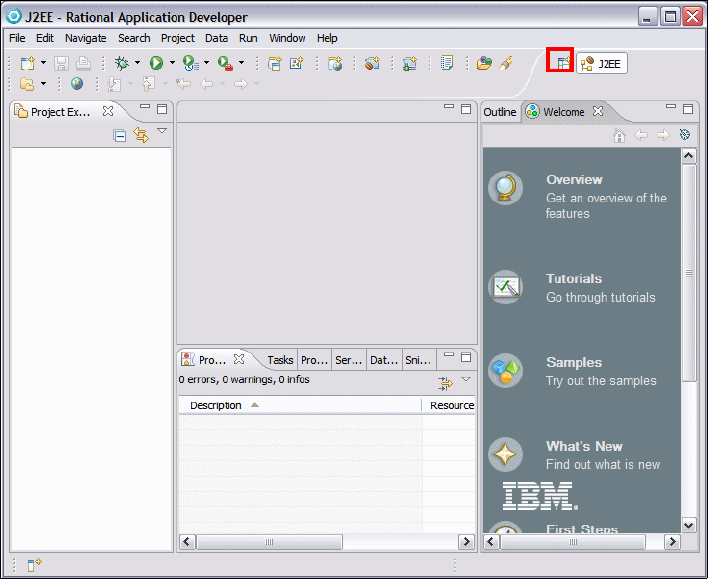The image size is (708, 579).
Task: Open the Forward history dropdown arrow
Action: (x=256, y=84)
